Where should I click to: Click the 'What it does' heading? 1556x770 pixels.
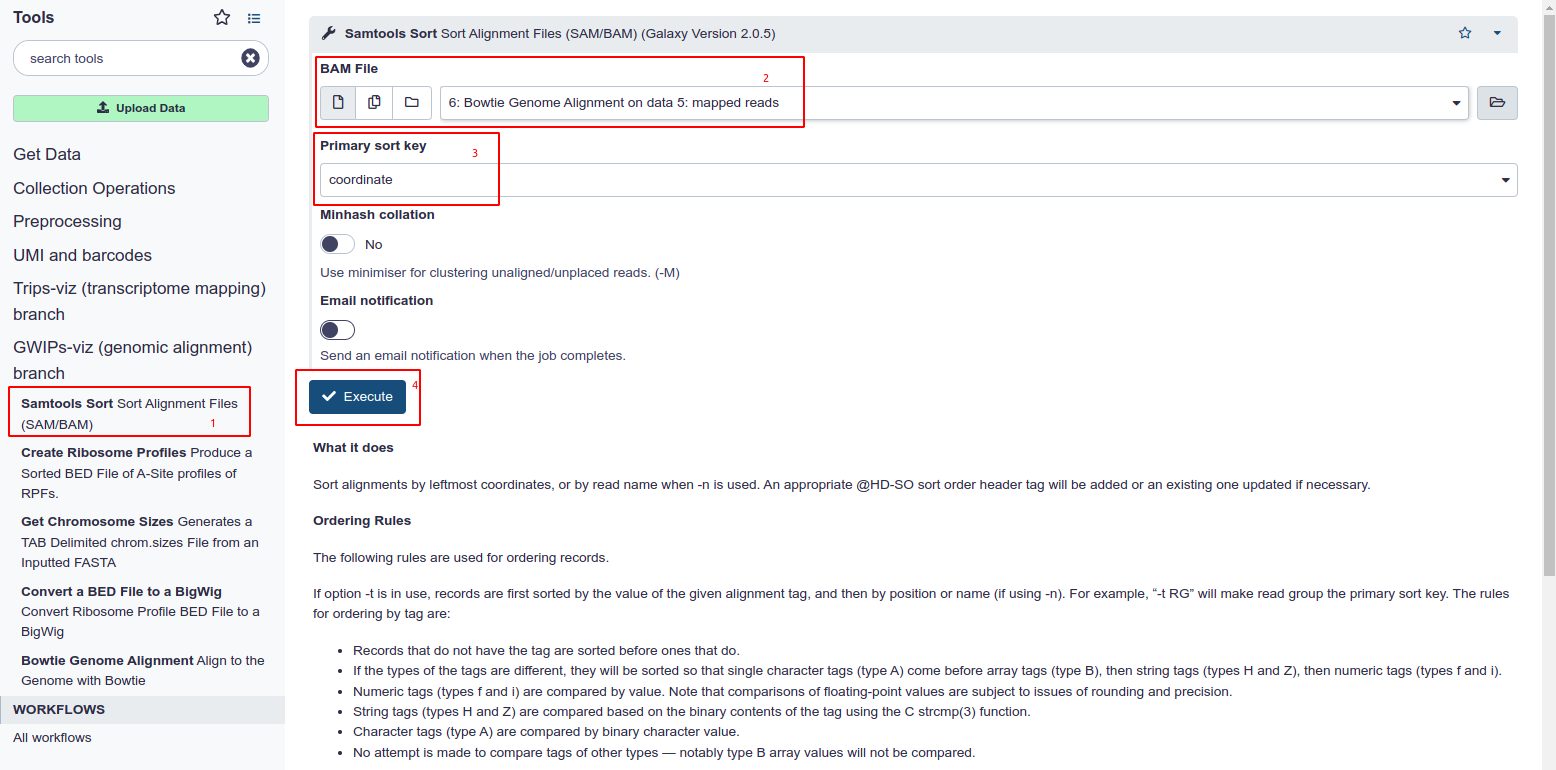click(x=353, y=448)
